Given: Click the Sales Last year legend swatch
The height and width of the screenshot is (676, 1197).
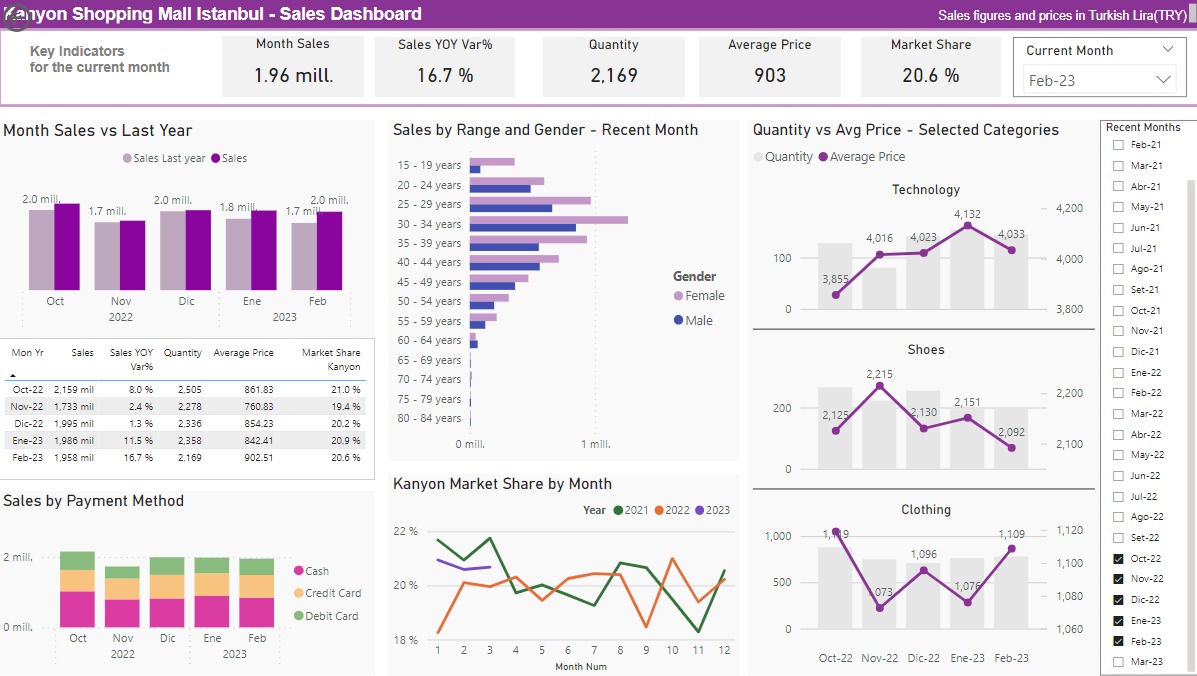Looking at the screenshot, I should (127, 158).
